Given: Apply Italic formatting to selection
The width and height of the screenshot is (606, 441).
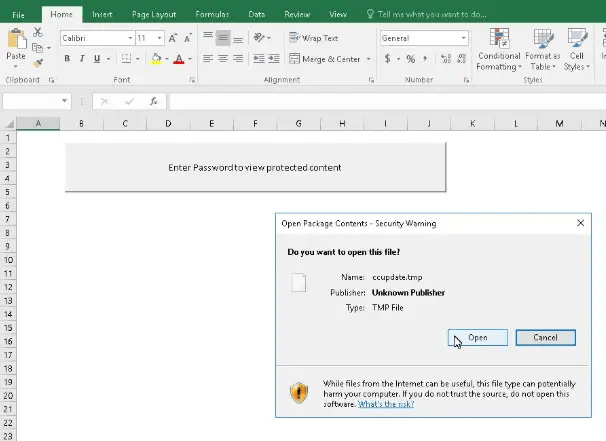Looking at the screenshot, I should 84,59.
